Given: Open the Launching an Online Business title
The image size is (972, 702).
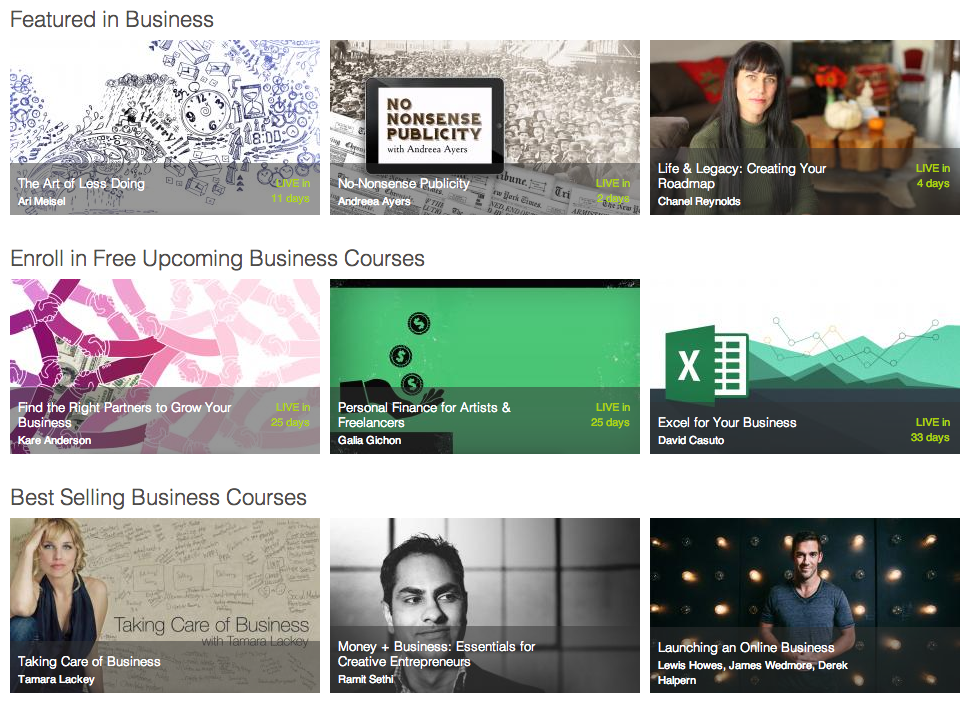Looking at the screenshot, I should point(745,647).
